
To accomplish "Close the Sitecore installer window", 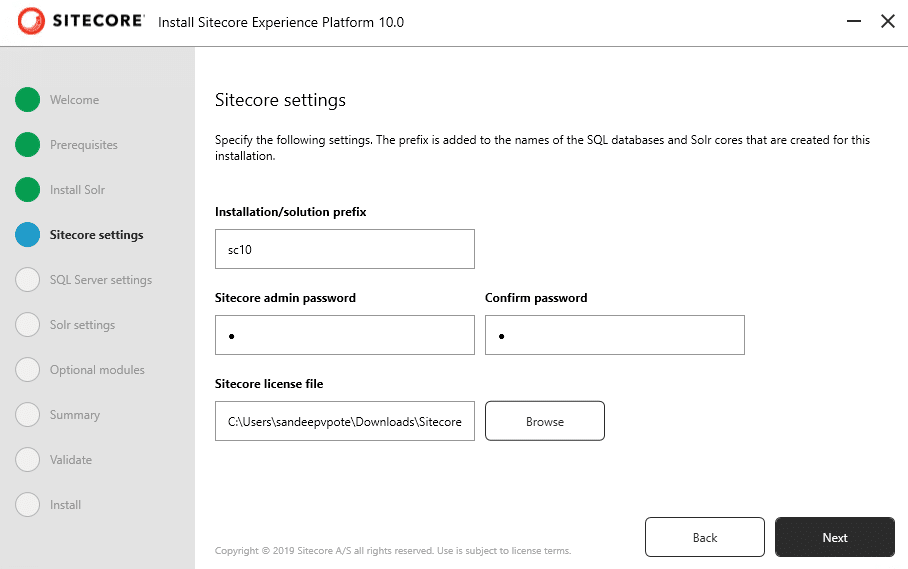I will [888, 21].
